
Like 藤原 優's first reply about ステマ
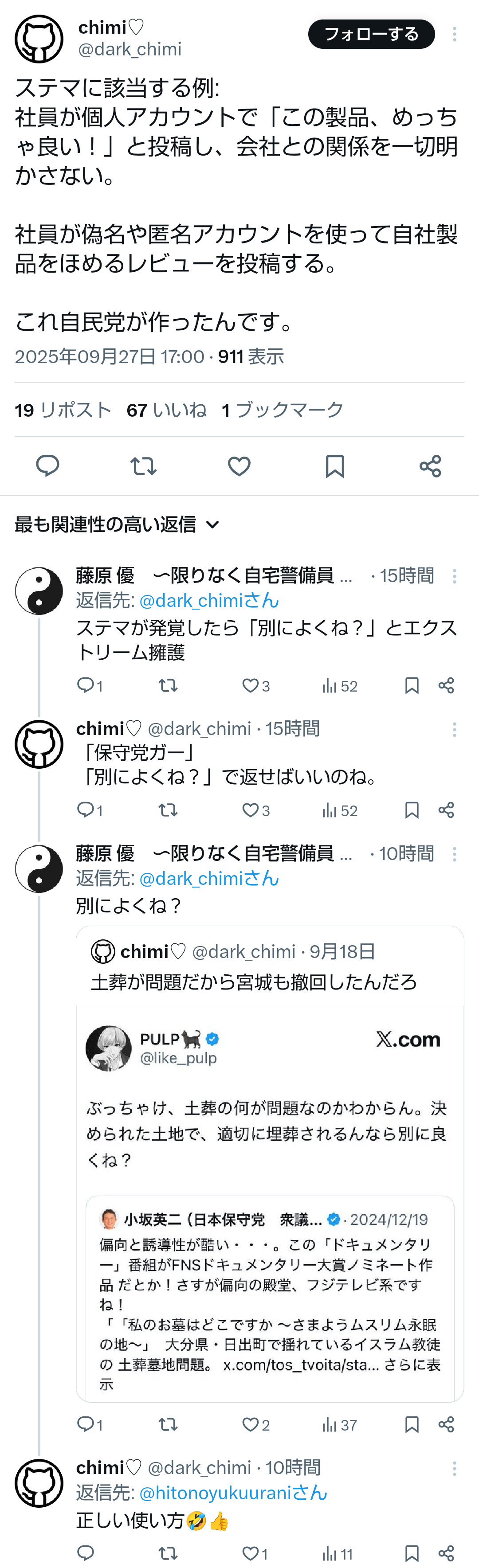250,686
